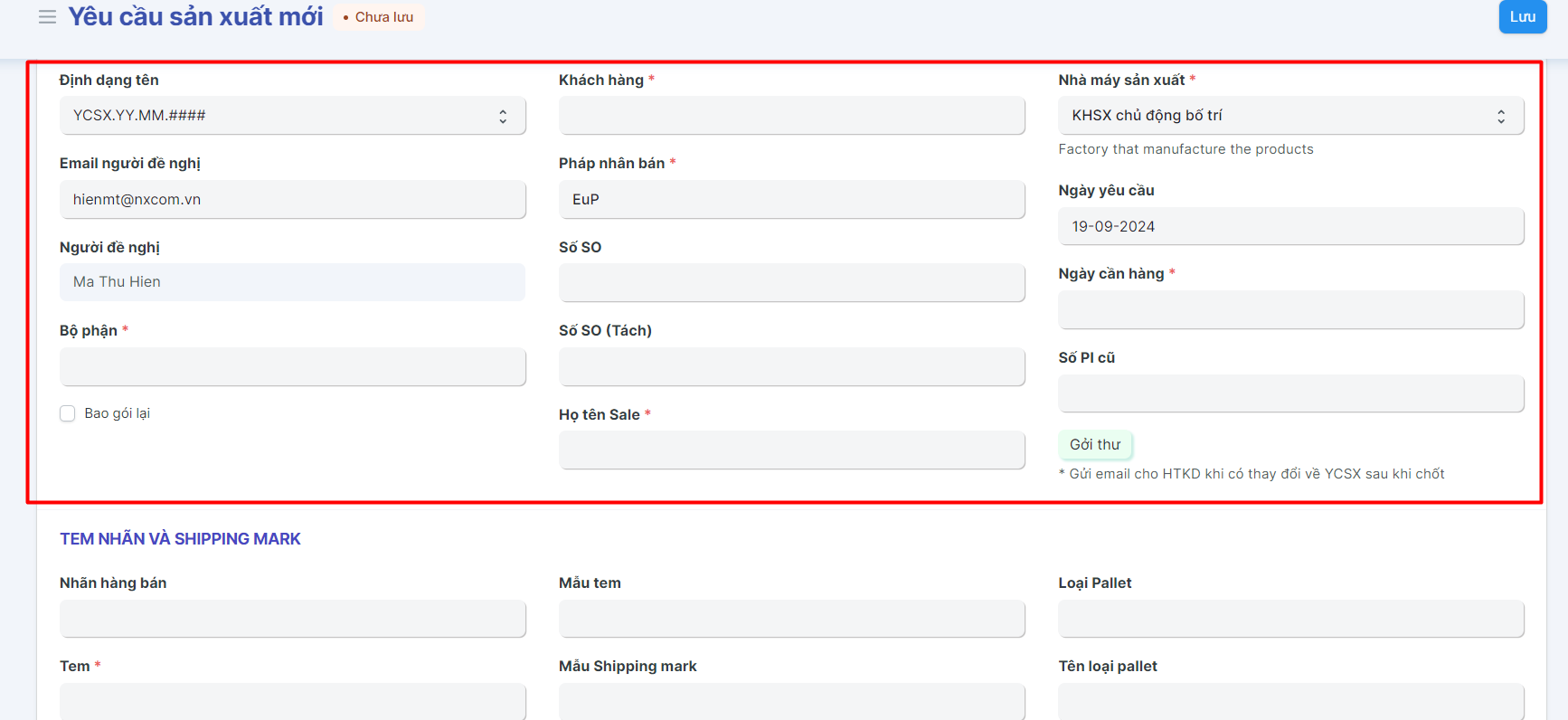Click the Gởi thư button

1094,445
